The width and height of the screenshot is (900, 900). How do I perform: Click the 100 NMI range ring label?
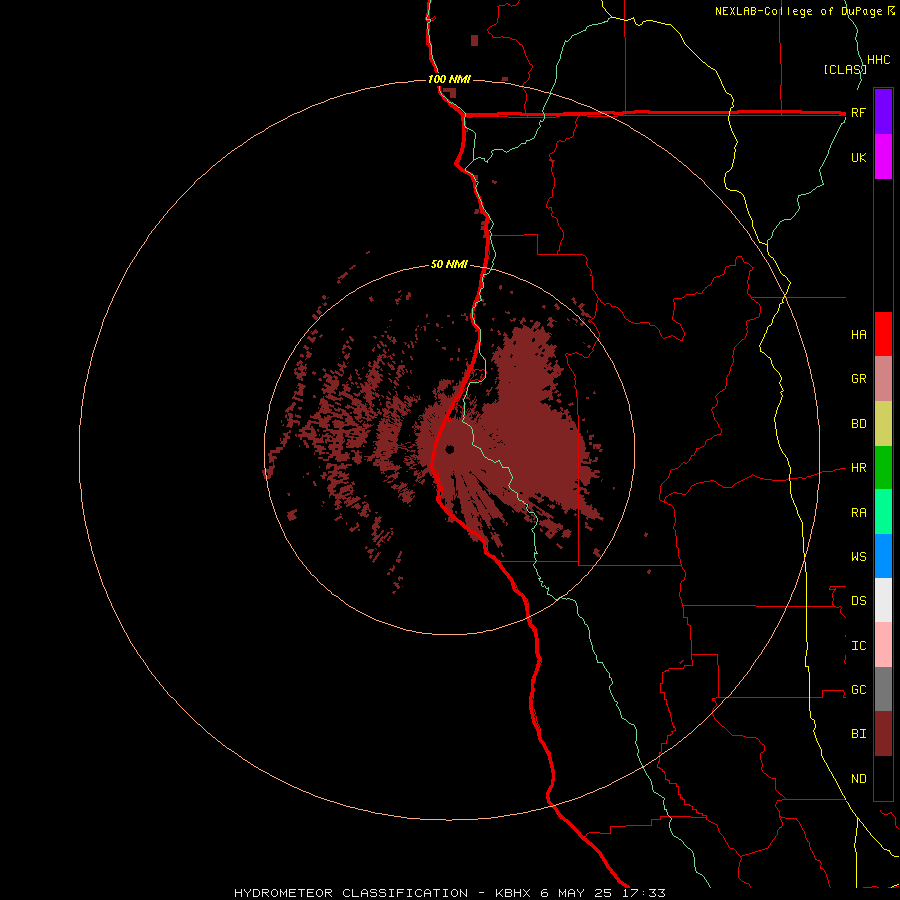[449, 79]
